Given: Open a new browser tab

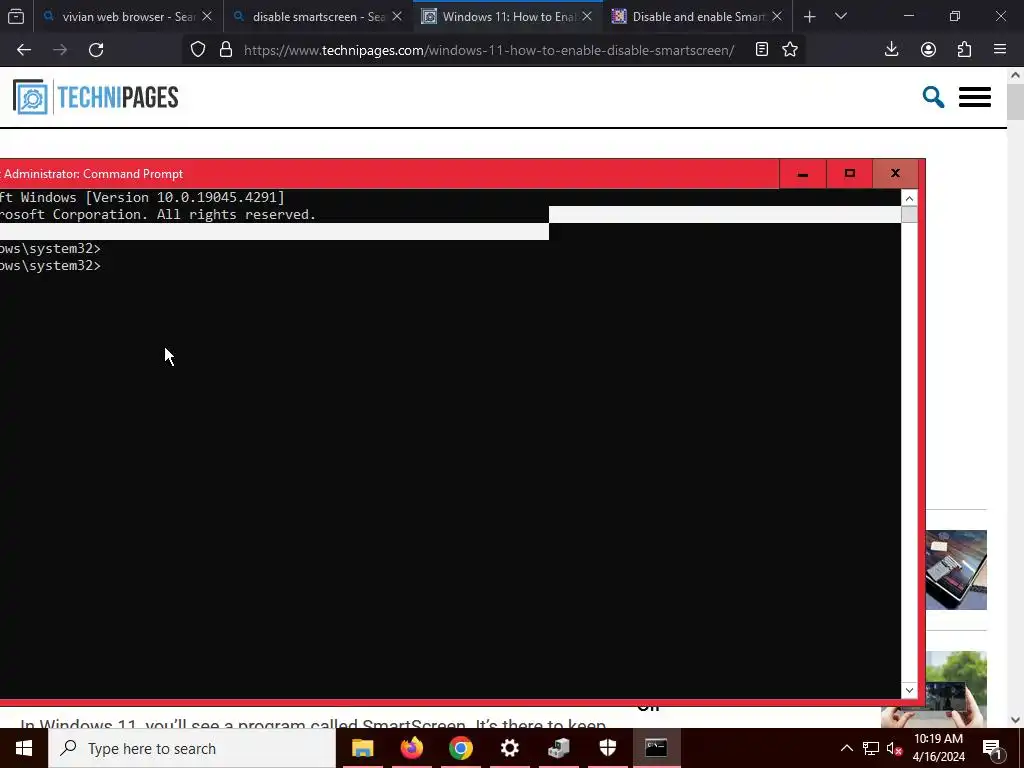Looking at the screenshot, I should pyautogui.click(x=810, y=16).
